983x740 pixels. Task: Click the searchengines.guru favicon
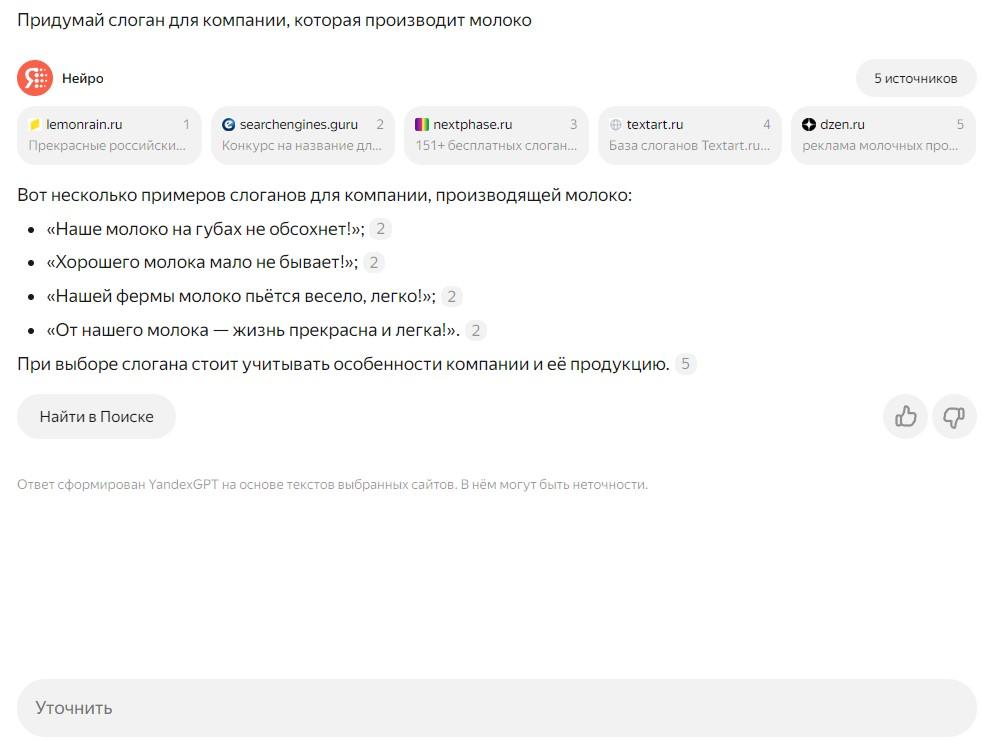point(230,123)
